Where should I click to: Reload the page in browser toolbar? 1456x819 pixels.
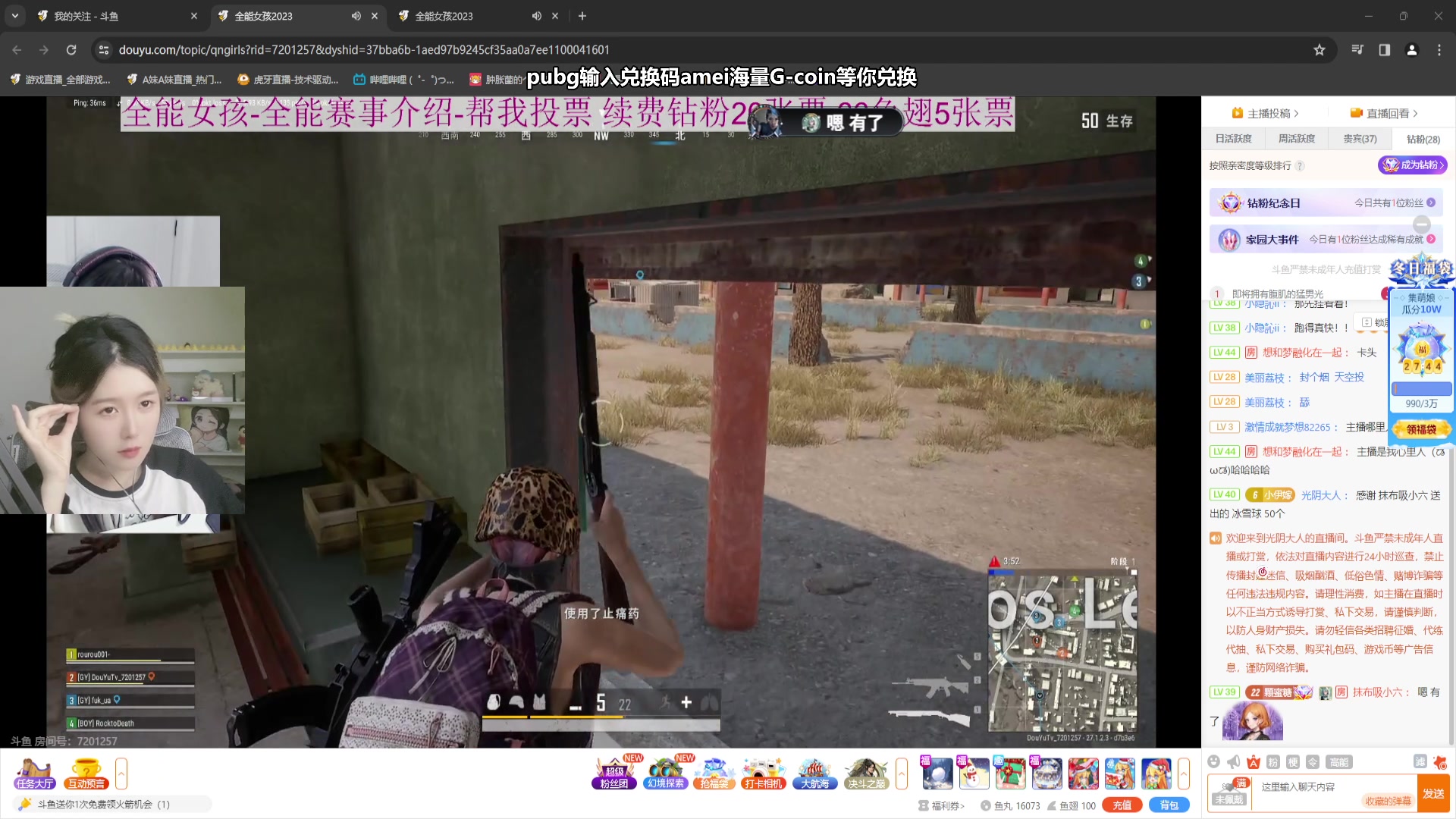[71, 50]
